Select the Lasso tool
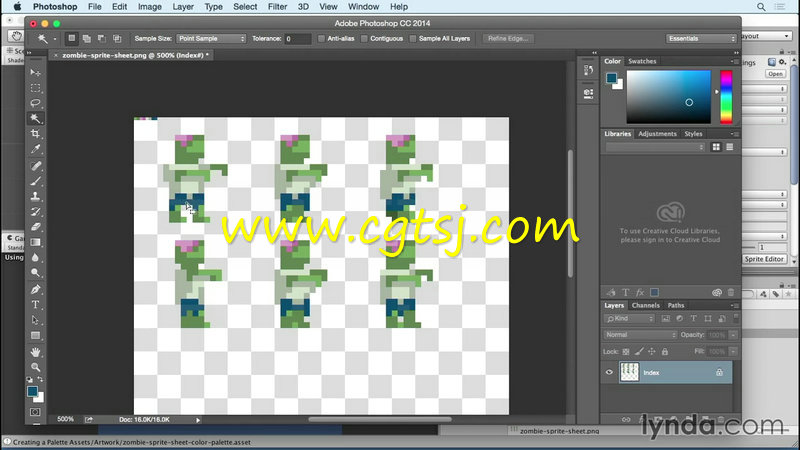 pos(35,103)
